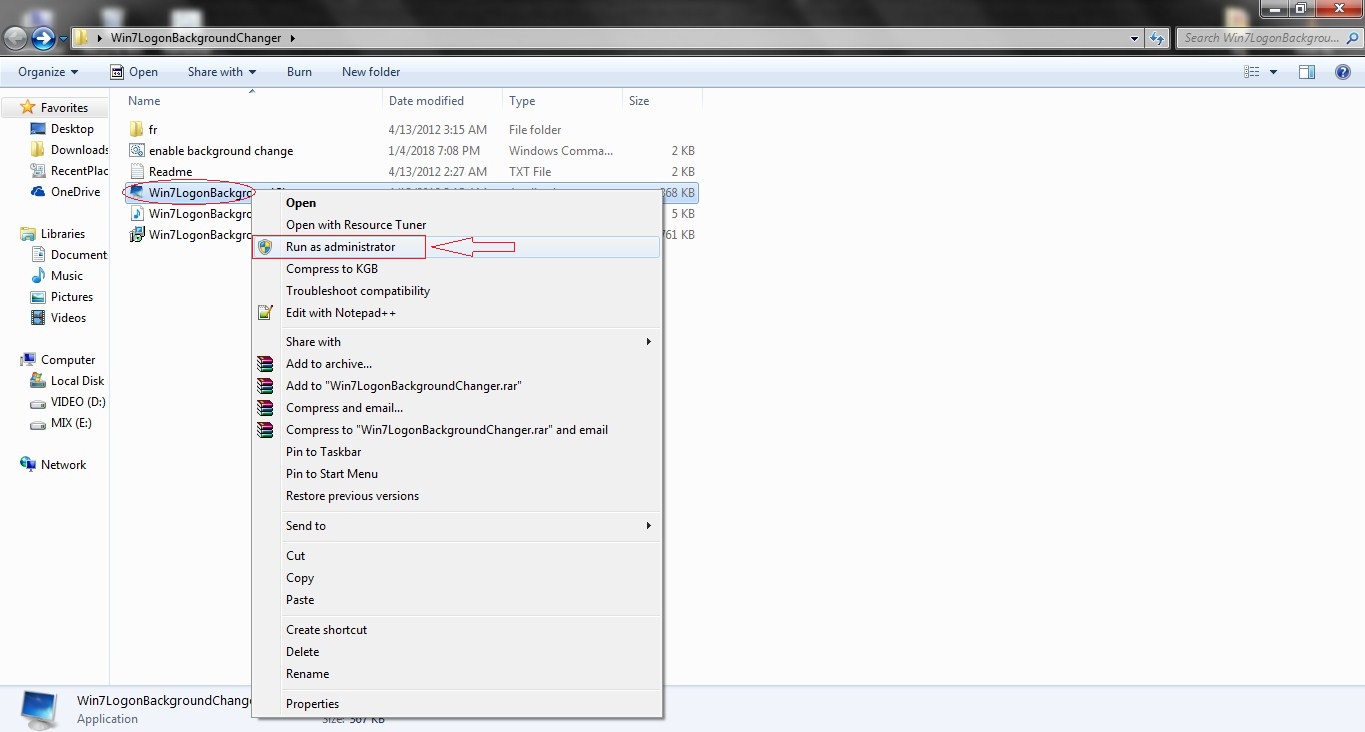Click the Notepad++ icon in context menu
Screen dimensions: 1365x732
point(265,313)
